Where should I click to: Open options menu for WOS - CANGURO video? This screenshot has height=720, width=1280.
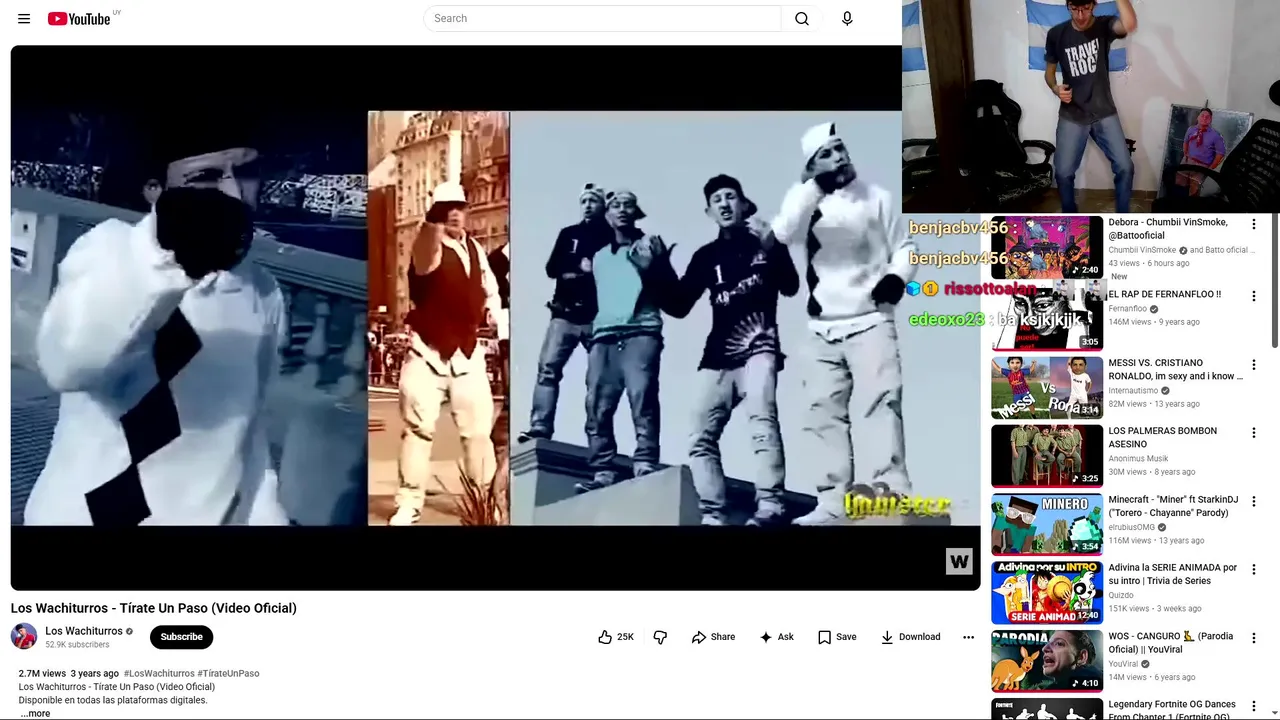click(1253, 638)
